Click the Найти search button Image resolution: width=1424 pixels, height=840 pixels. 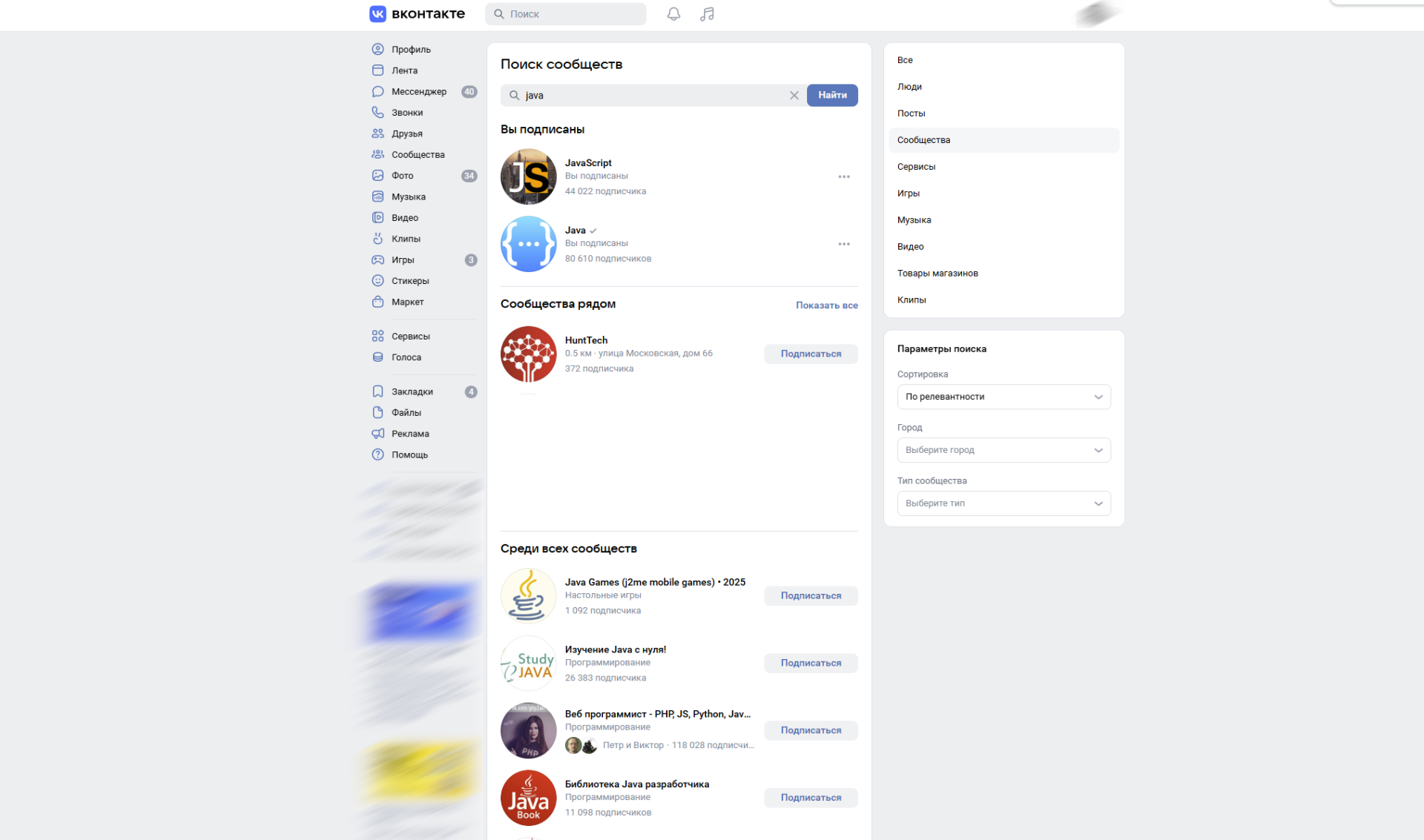831,95
